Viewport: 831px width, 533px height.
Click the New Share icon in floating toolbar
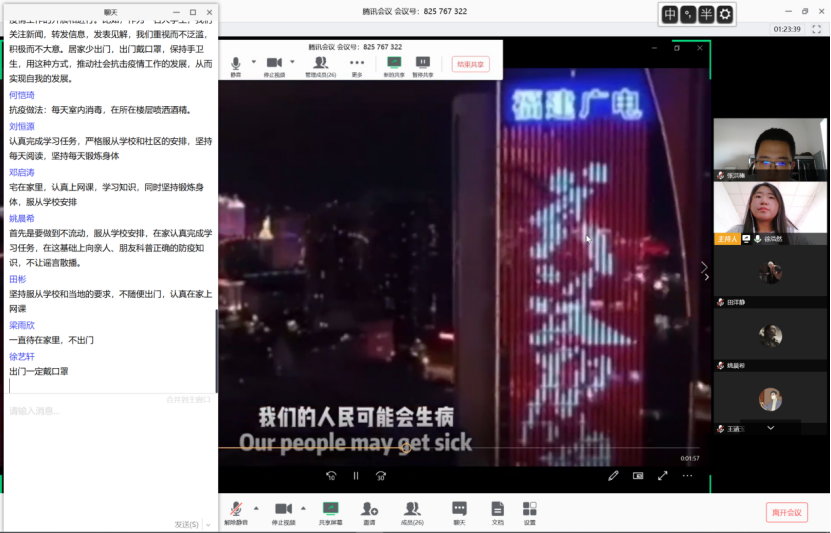point(394,65)
